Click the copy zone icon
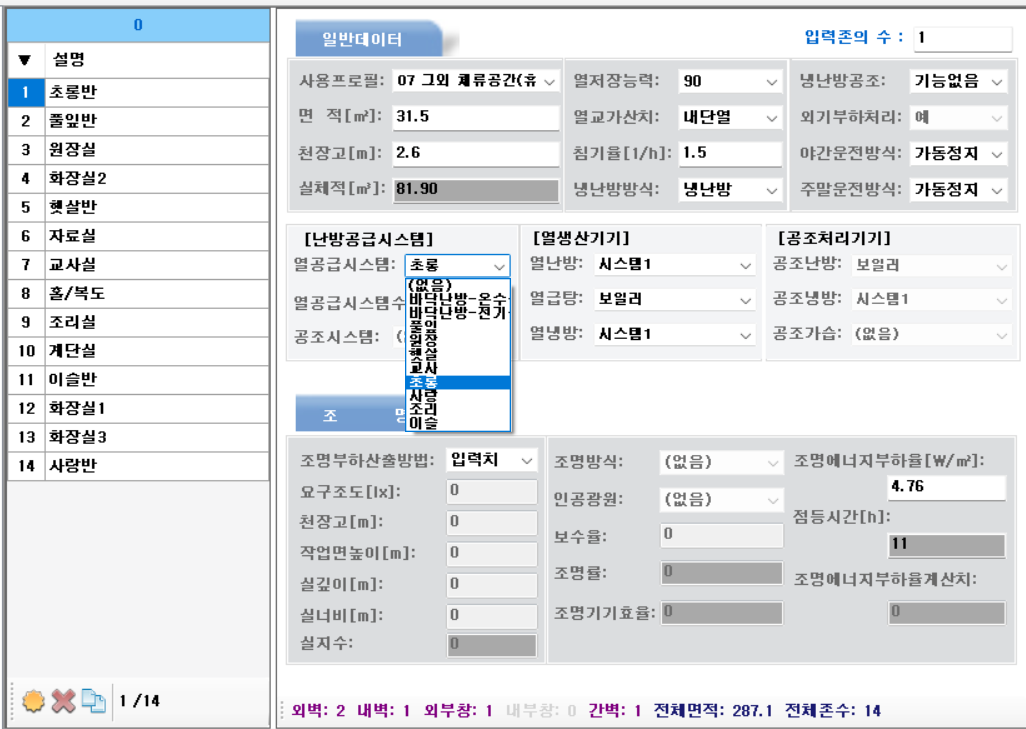The width and height of the screenshot is (1026, 729). [93, 701]
